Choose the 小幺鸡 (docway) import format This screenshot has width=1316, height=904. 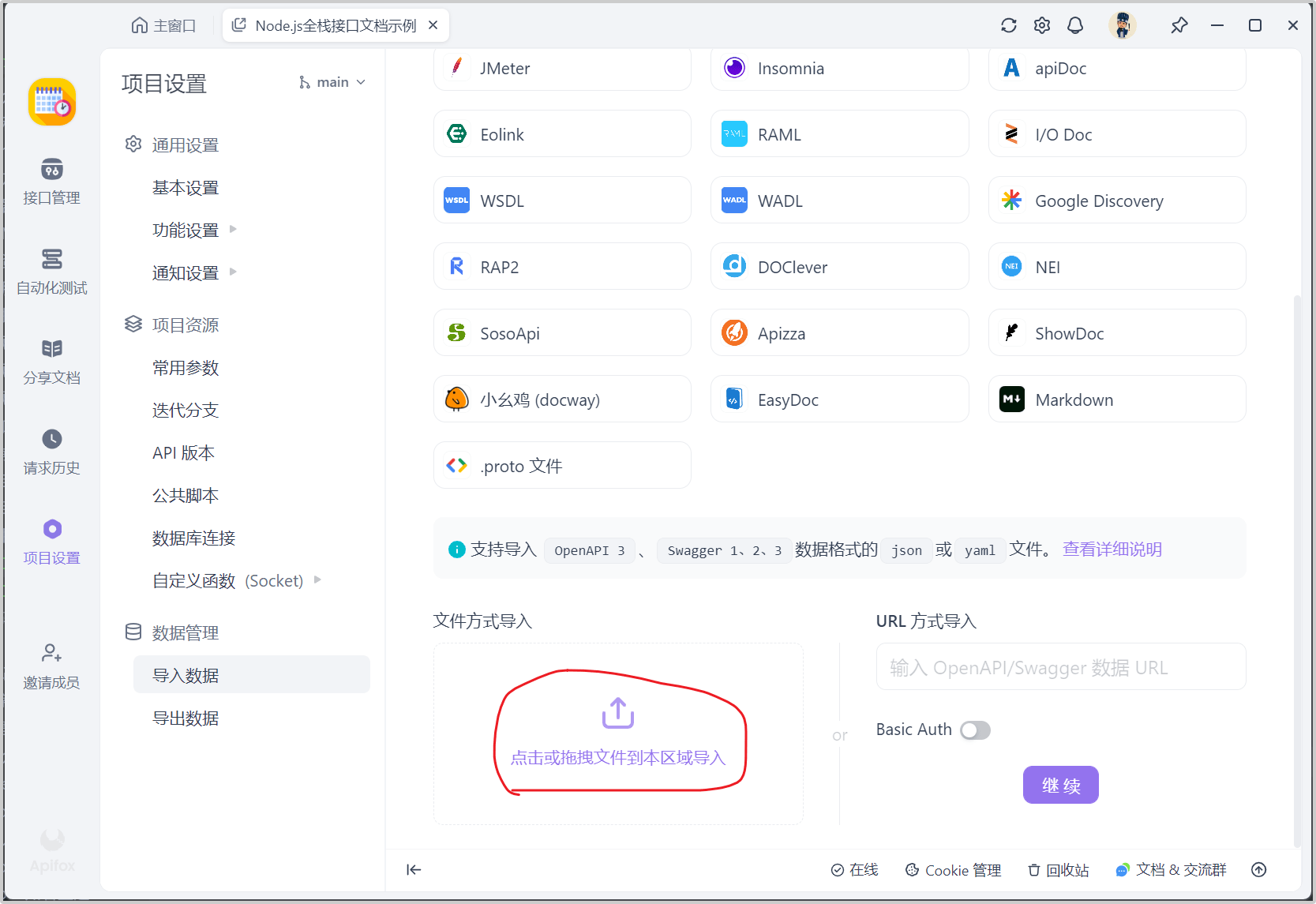point(562,399)
